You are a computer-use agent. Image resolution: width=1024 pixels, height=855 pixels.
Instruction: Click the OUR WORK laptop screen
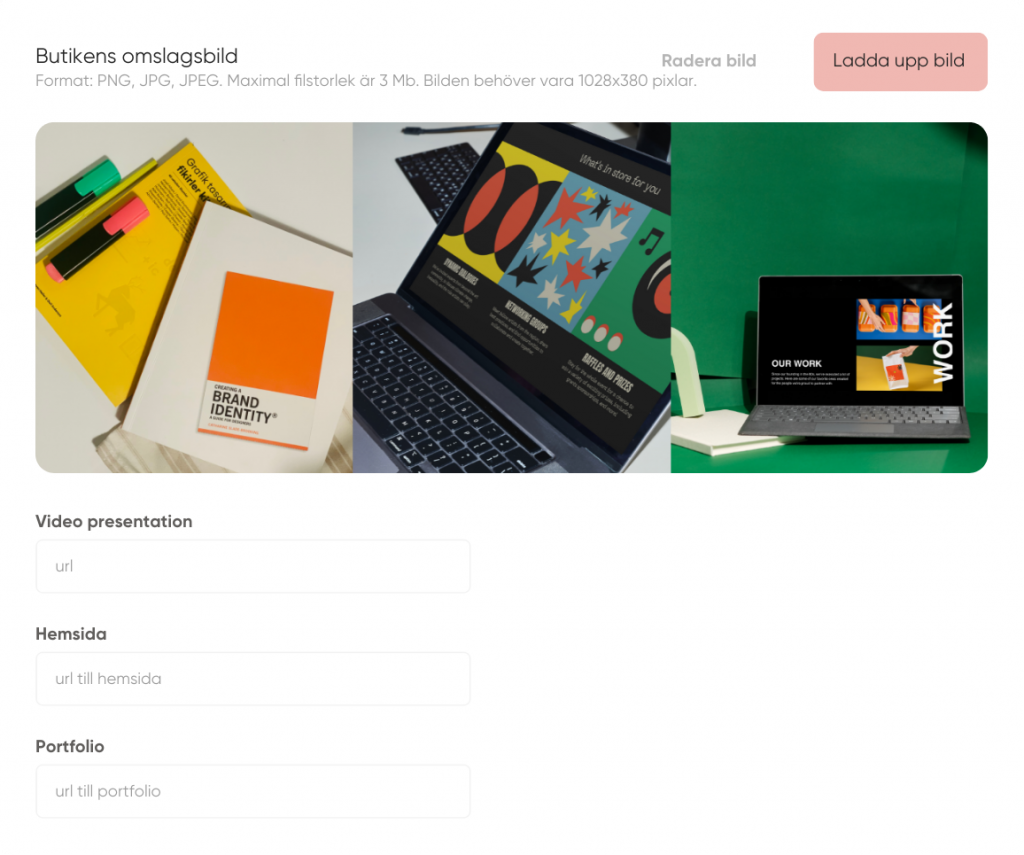coord(859,340)
